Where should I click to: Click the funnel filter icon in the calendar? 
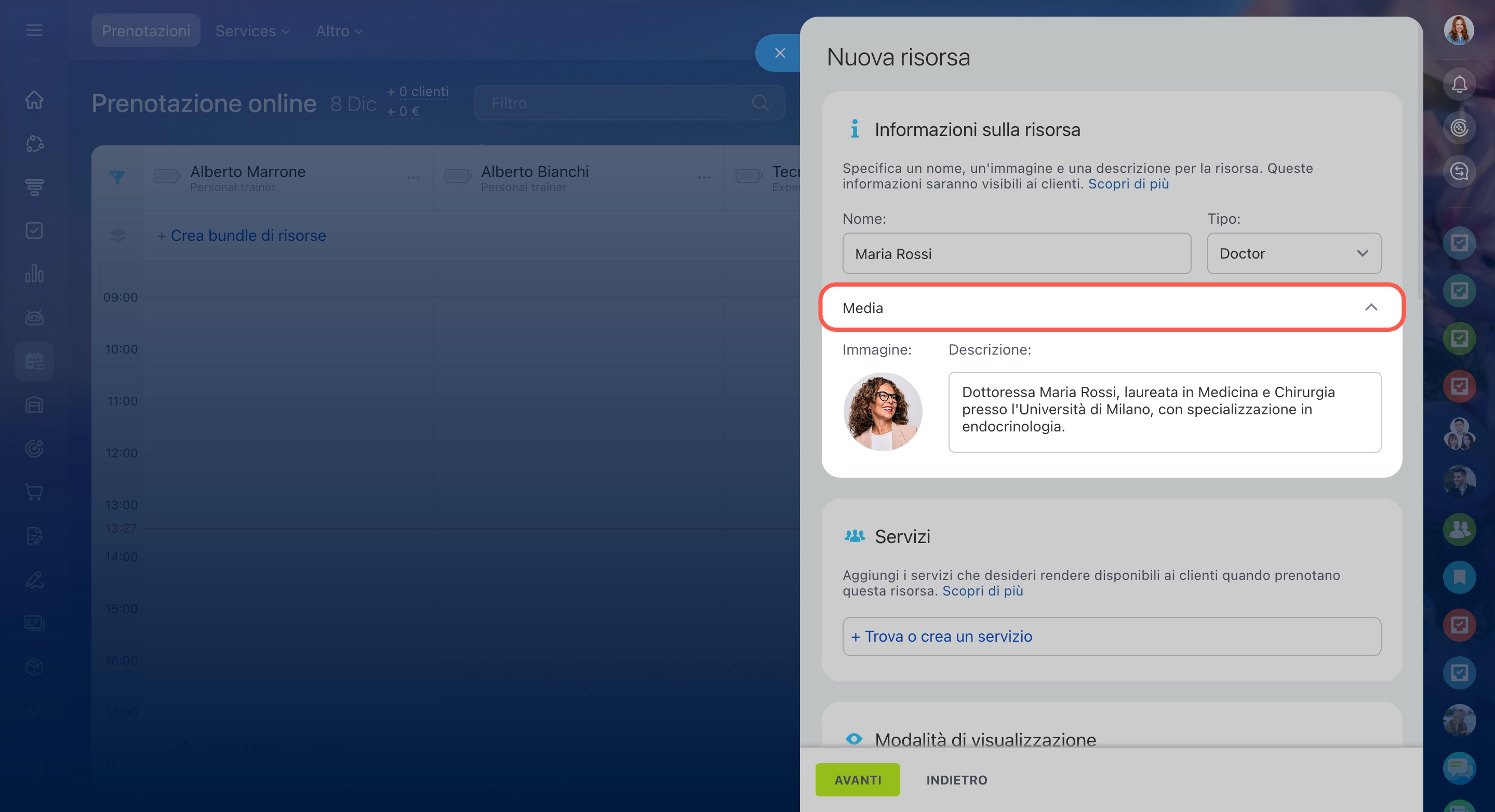[x=117, y=177]
